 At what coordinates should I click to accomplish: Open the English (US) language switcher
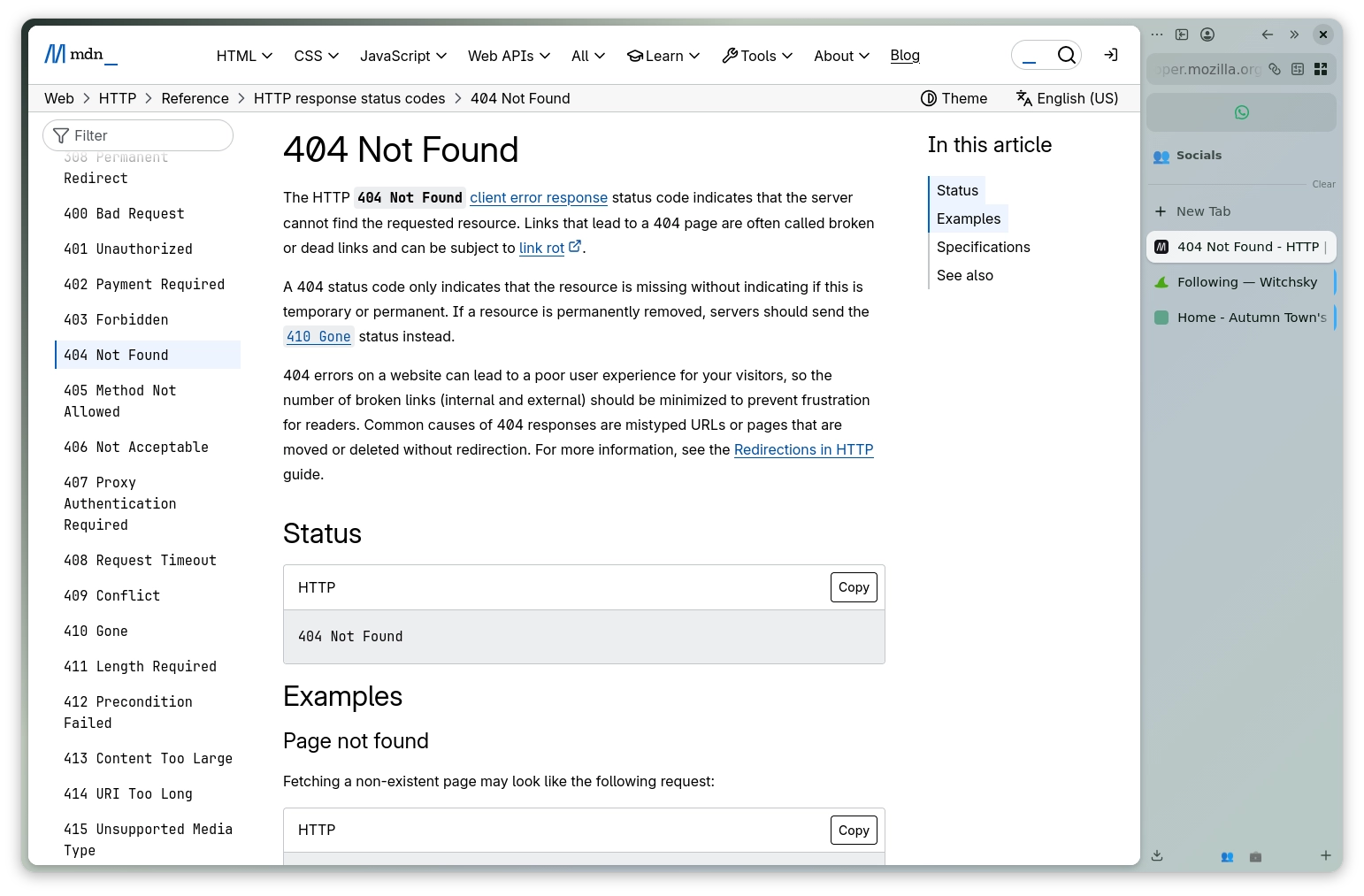[x=1067, y=98]
